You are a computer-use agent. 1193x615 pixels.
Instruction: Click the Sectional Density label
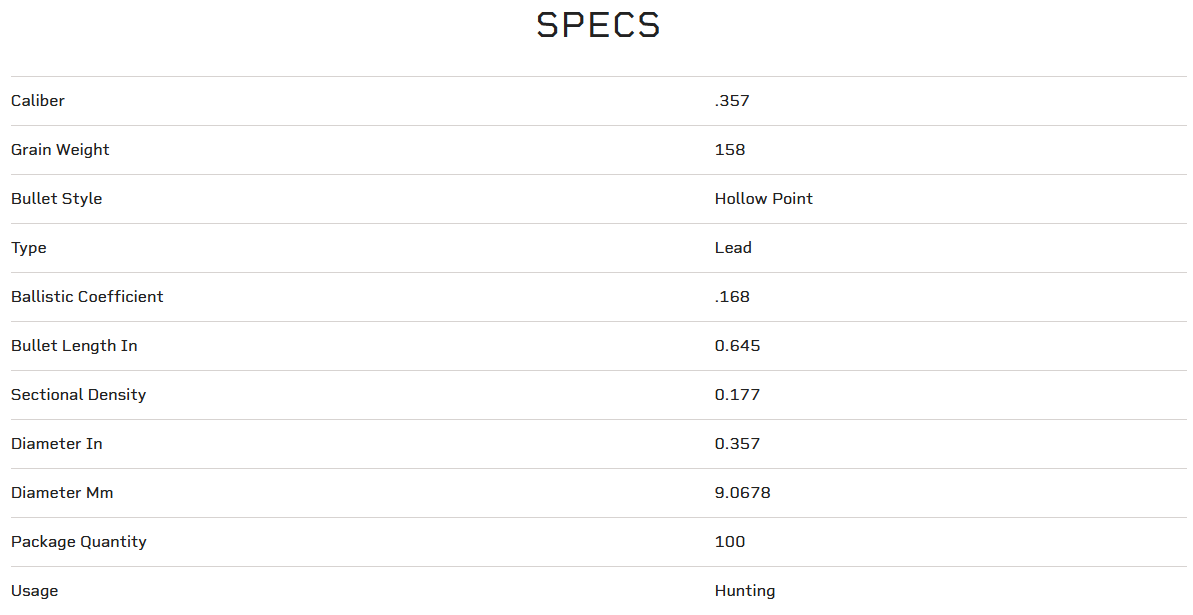(78, 395)
